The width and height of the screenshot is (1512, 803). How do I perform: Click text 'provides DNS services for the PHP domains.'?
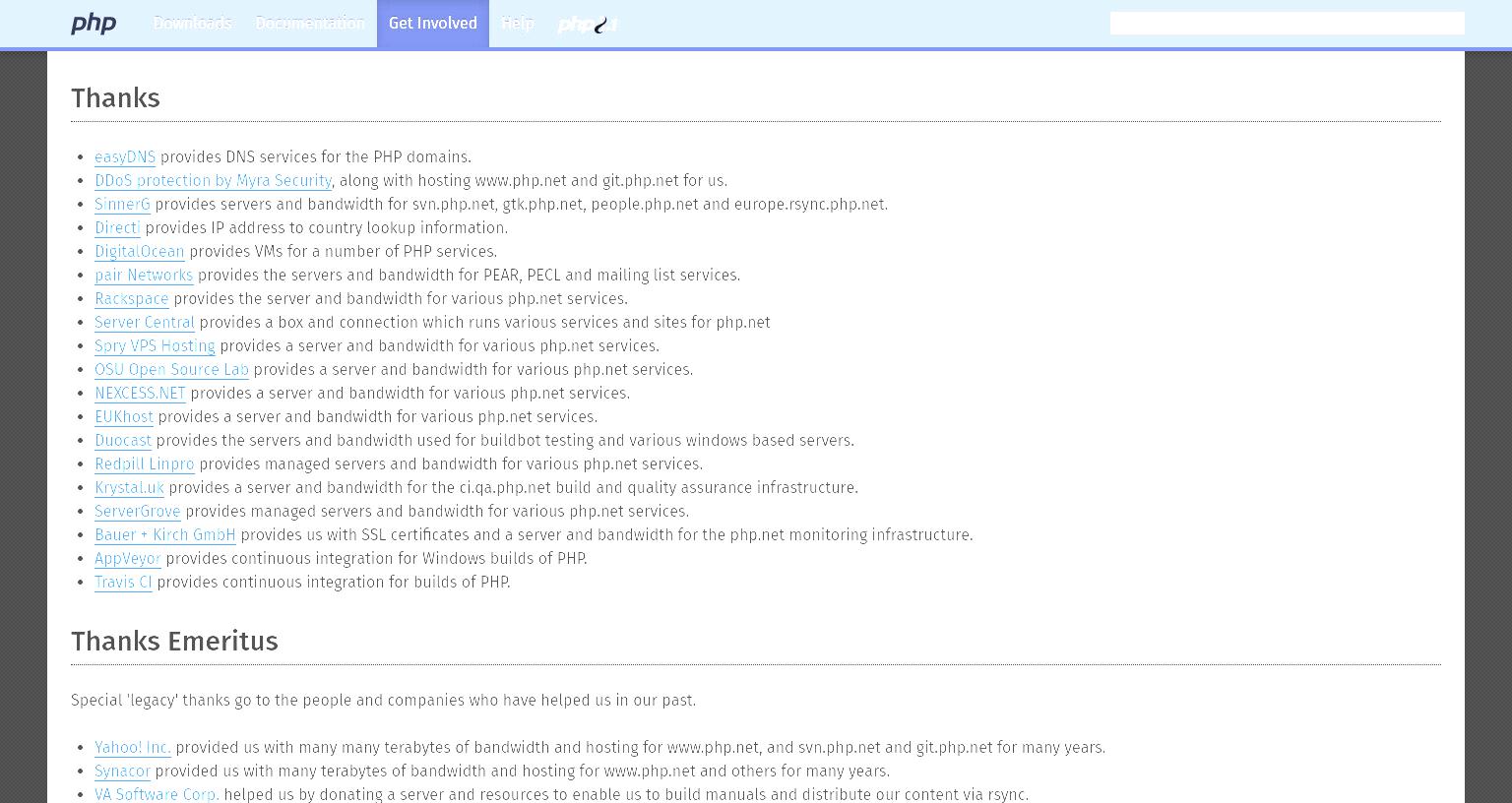[x=316, y=157]
